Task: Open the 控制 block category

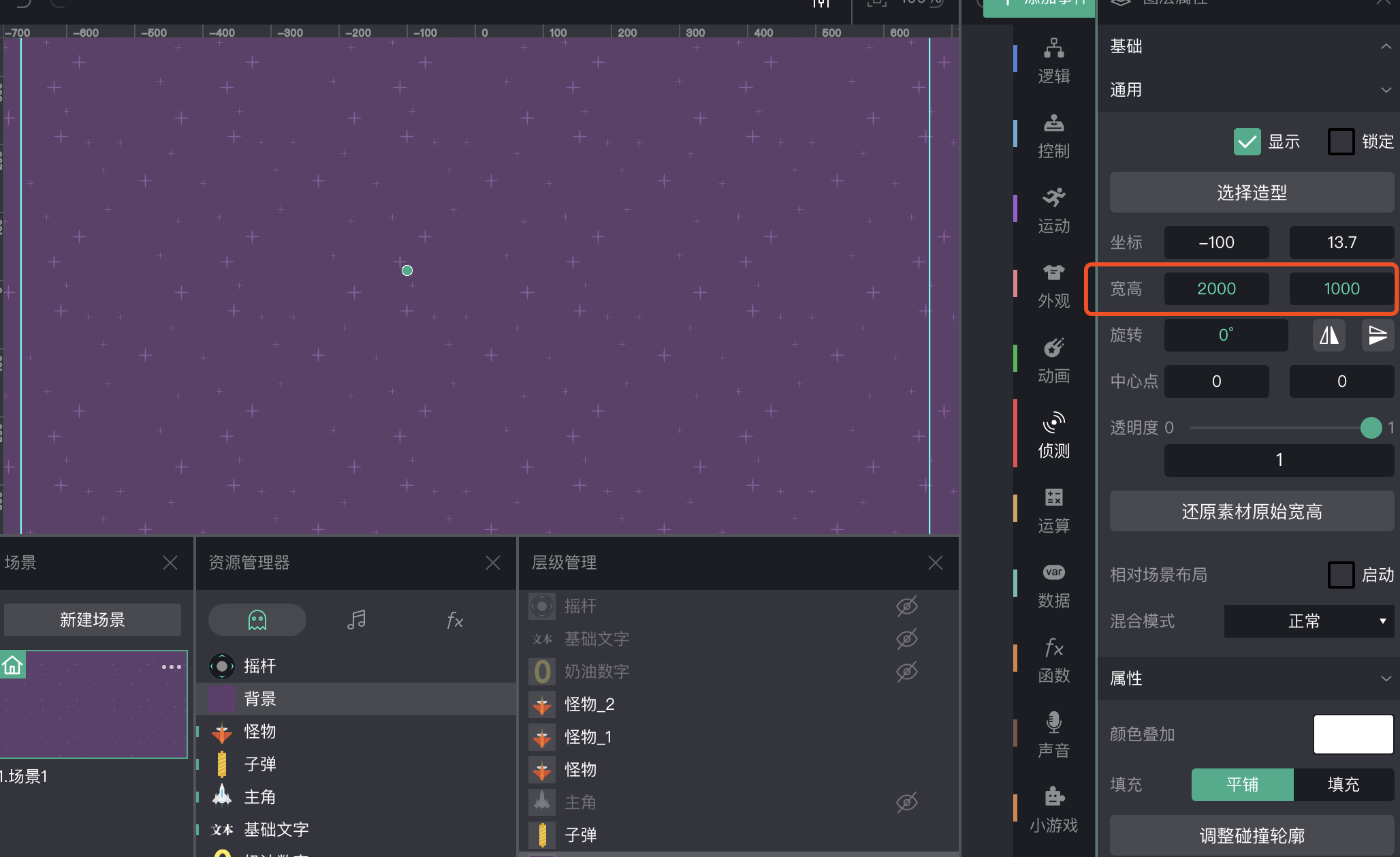Action: pyautogui.click(x=1053, y=136)
